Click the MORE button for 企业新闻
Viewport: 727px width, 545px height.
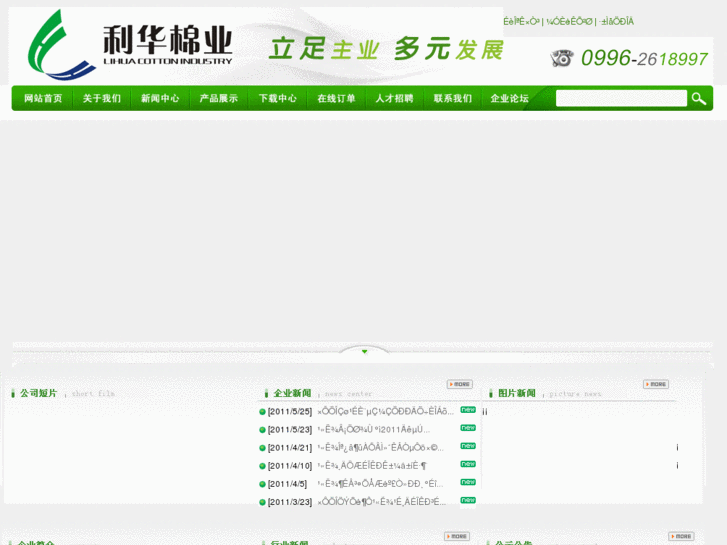[x=459, y=384]
